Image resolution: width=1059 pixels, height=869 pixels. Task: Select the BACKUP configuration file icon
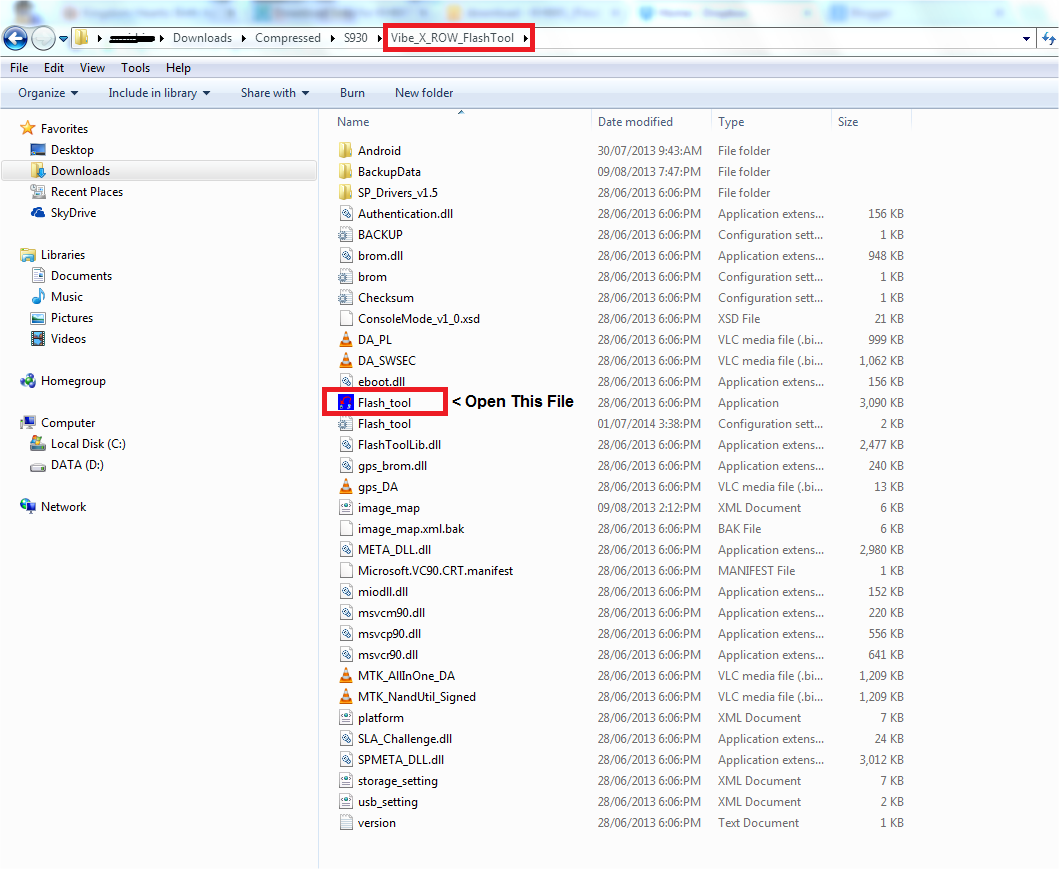pos(346,234)
